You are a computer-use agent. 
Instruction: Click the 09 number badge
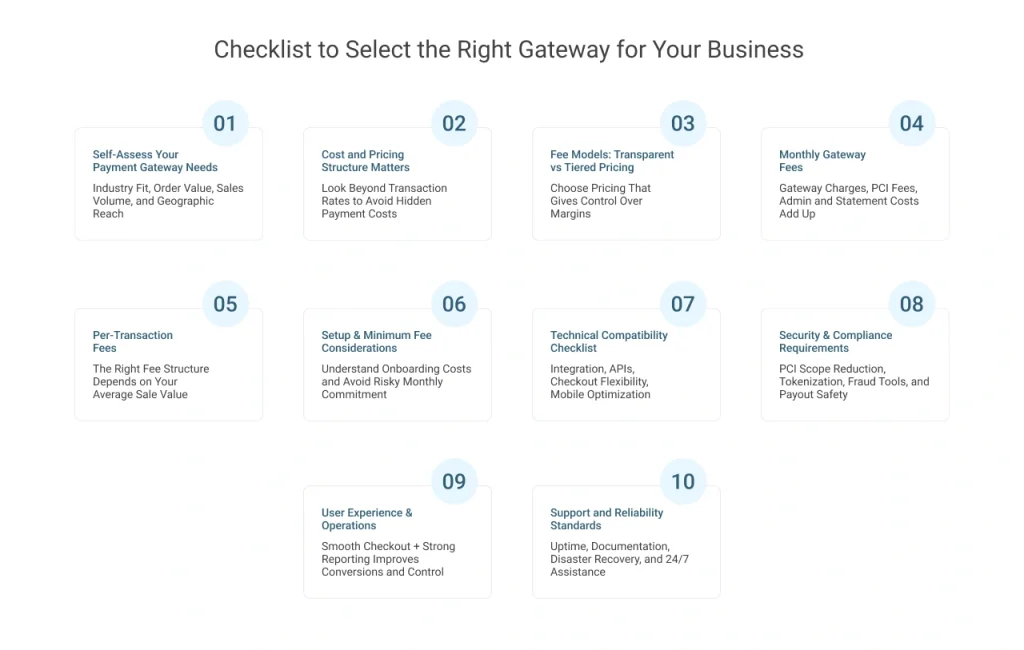454,482
